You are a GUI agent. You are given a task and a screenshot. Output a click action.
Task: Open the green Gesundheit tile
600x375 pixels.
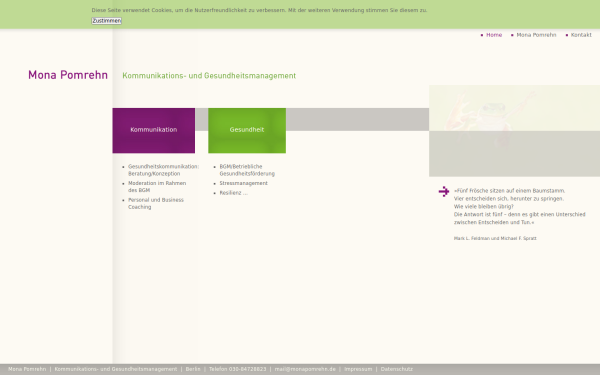[247, 130]
